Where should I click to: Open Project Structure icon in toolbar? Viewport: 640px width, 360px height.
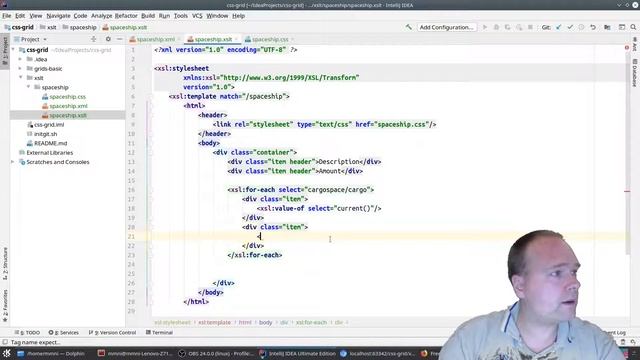(607, 27)
